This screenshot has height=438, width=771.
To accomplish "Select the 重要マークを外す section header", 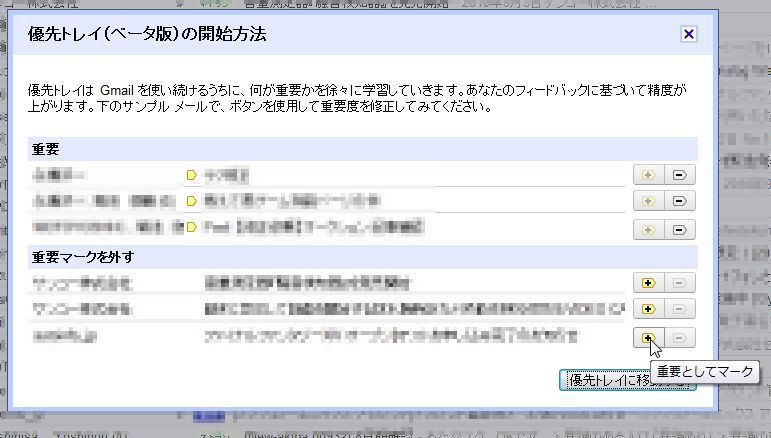I will (363, 257).
